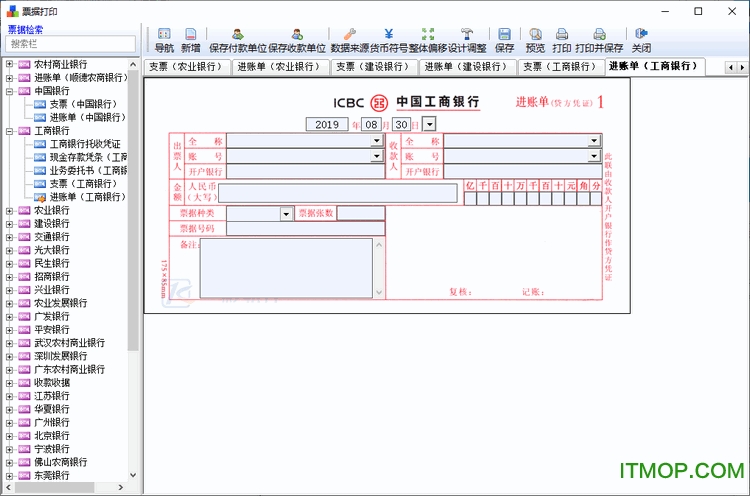Image resolution: width=750 pixels, height=496 pixels.
Task: Select 进账单（顺德农商银行） tree item
Action: click(81, 77)
